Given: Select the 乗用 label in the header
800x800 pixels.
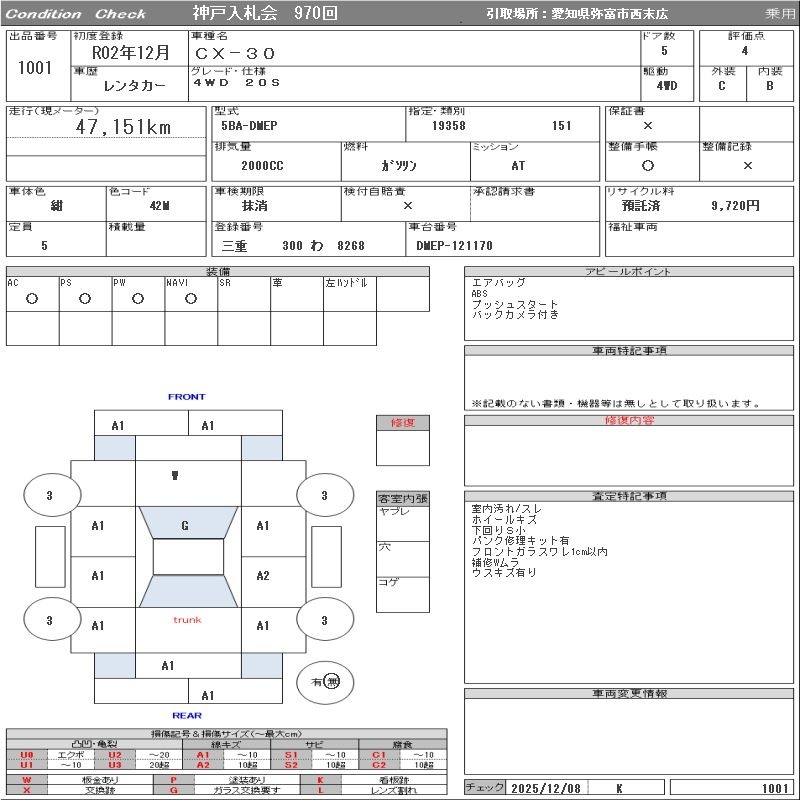Looking at the screenshot, I should click(x=779, y=14).
